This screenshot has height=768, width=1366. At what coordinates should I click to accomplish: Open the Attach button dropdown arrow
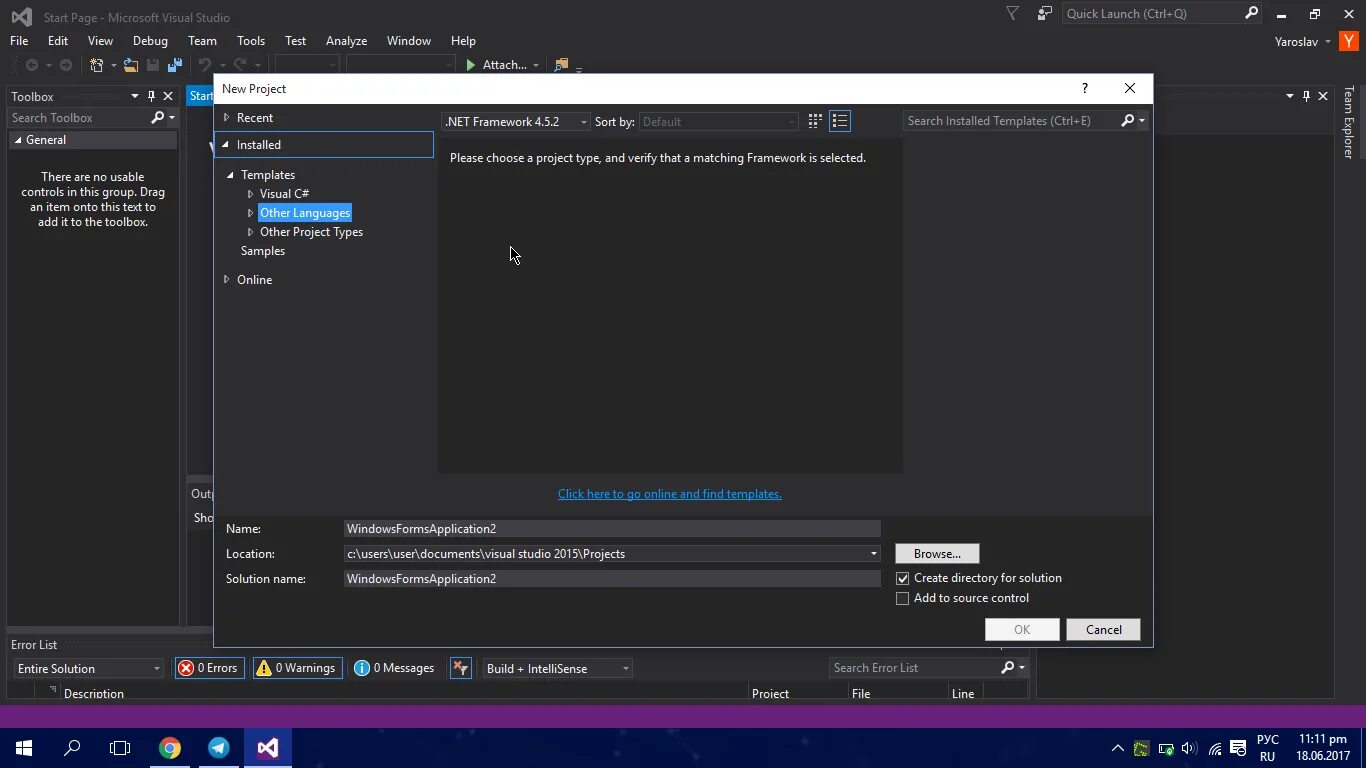[536, 65]
